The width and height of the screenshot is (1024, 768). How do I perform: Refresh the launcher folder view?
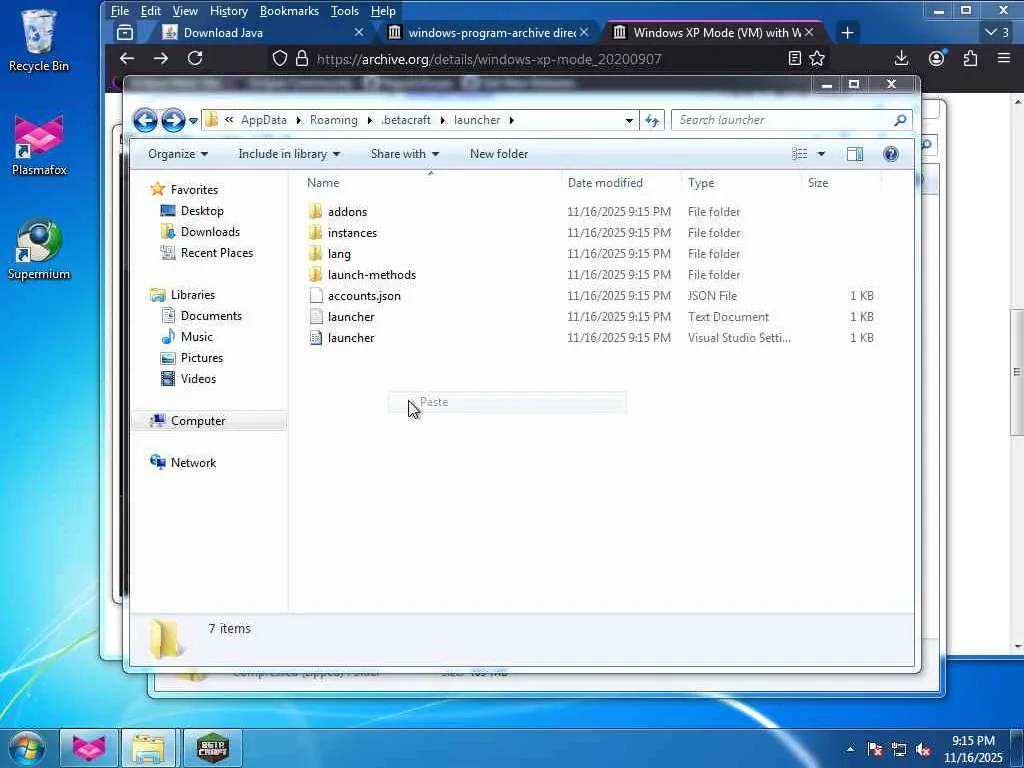tap(652, 120)
